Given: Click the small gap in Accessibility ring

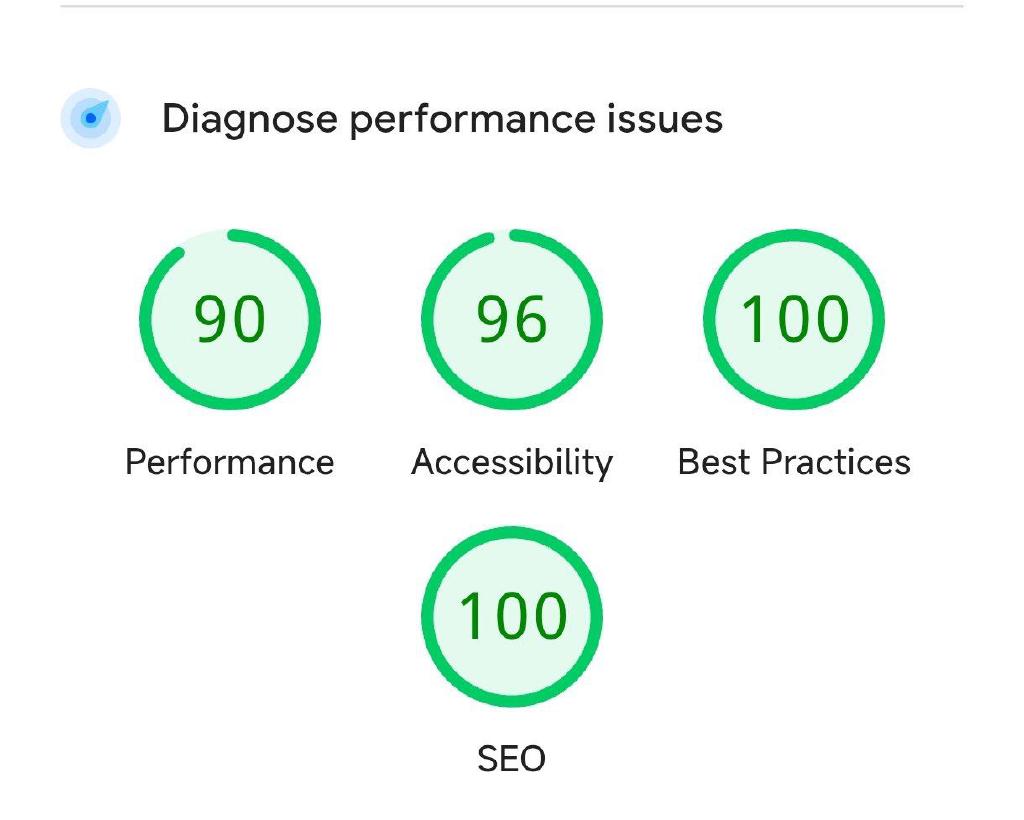Looking at the screenshot, I should click(501, 236).
